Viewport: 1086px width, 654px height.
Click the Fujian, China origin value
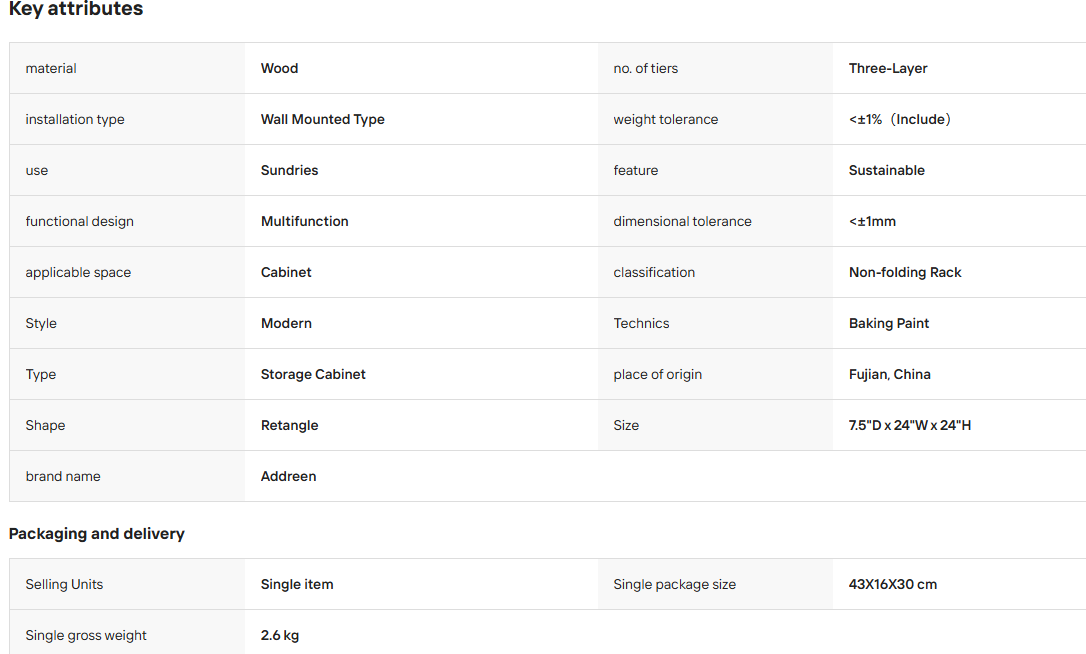pyautogui.click(x=889, y=374)
